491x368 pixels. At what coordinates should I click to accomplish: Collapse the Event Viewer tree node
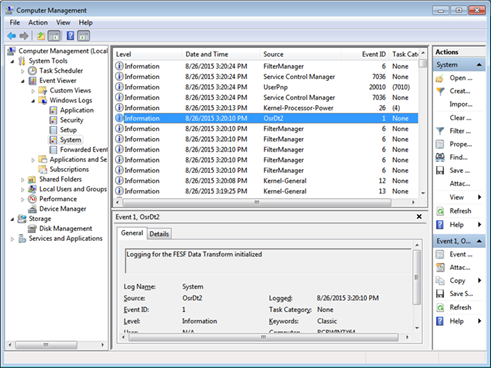click(23, 81)
